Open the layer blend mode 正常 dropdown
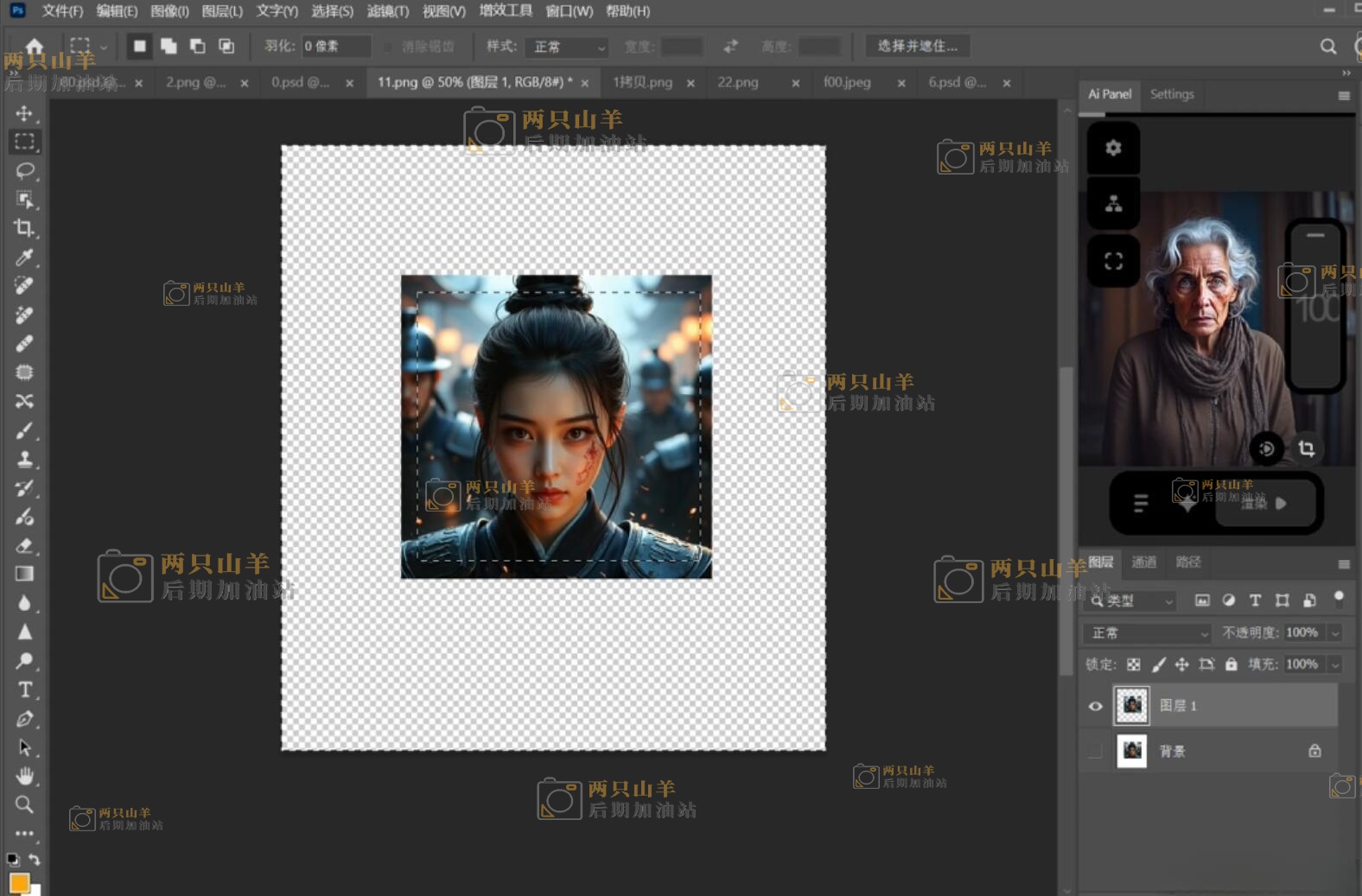The height and width of the screenshot is (896, 1362). (x=1147, y=633)
